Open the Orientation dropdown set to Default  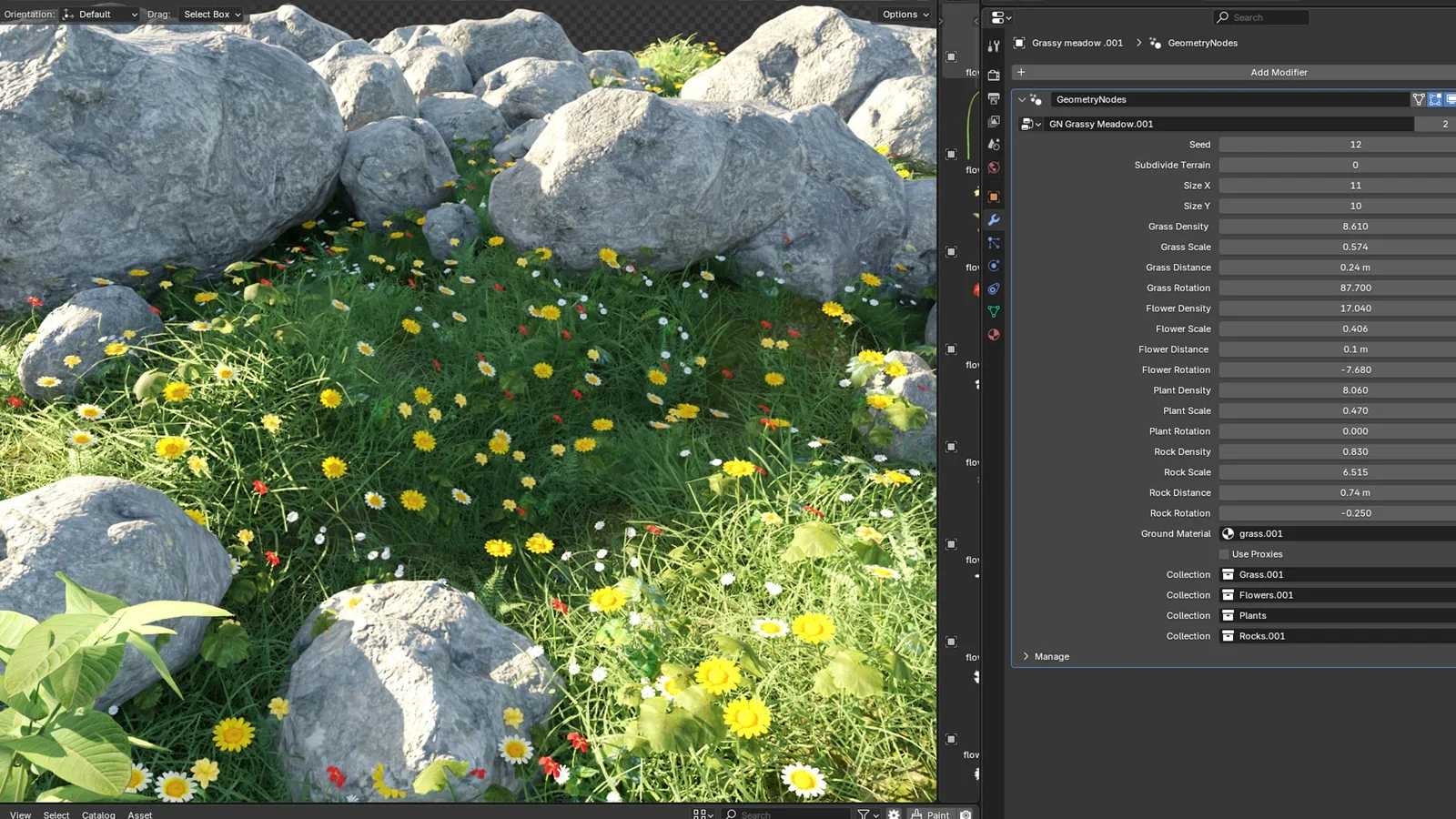click(100, 14)
